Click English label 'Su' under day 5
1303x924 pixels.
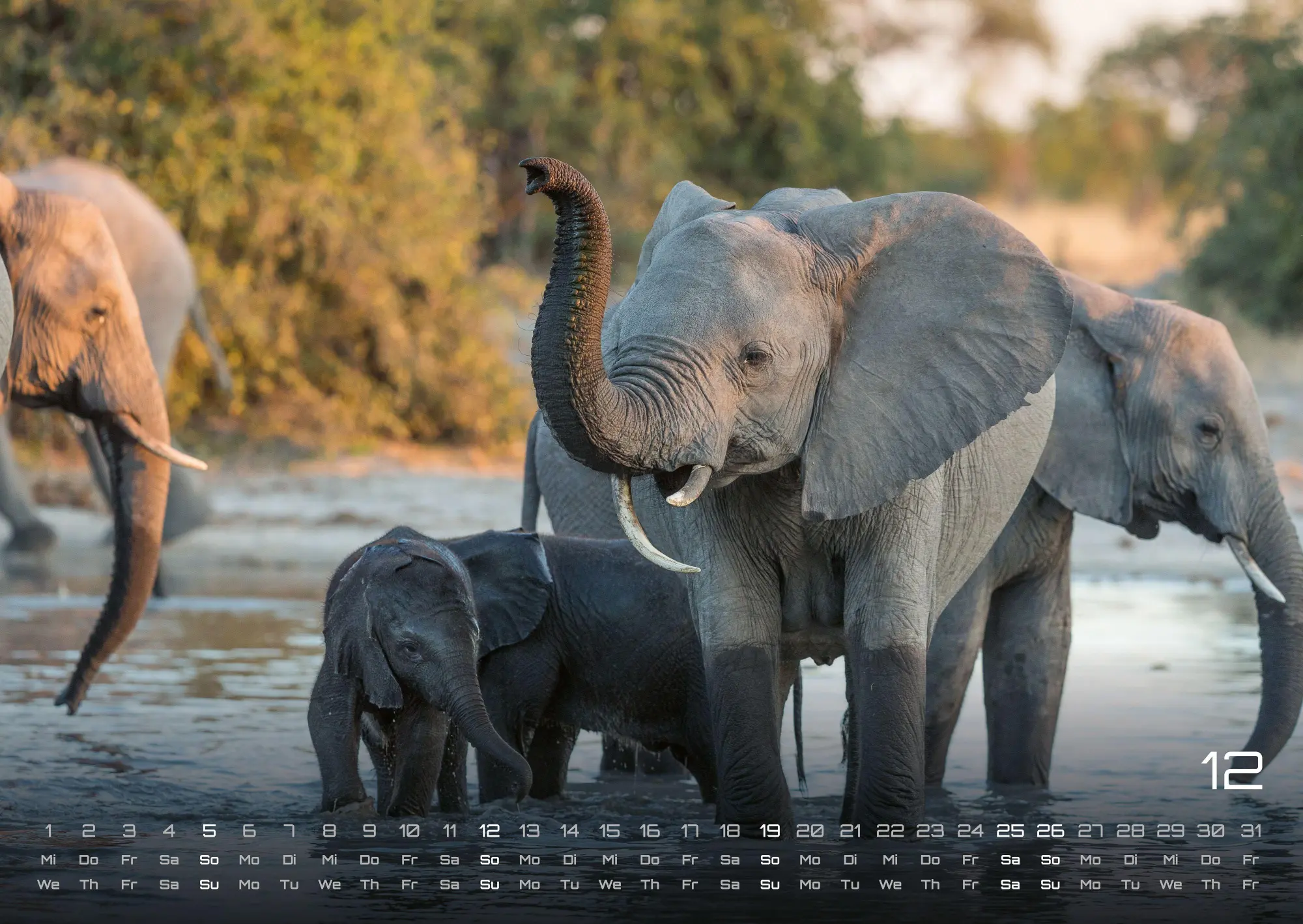pos(209,885)
